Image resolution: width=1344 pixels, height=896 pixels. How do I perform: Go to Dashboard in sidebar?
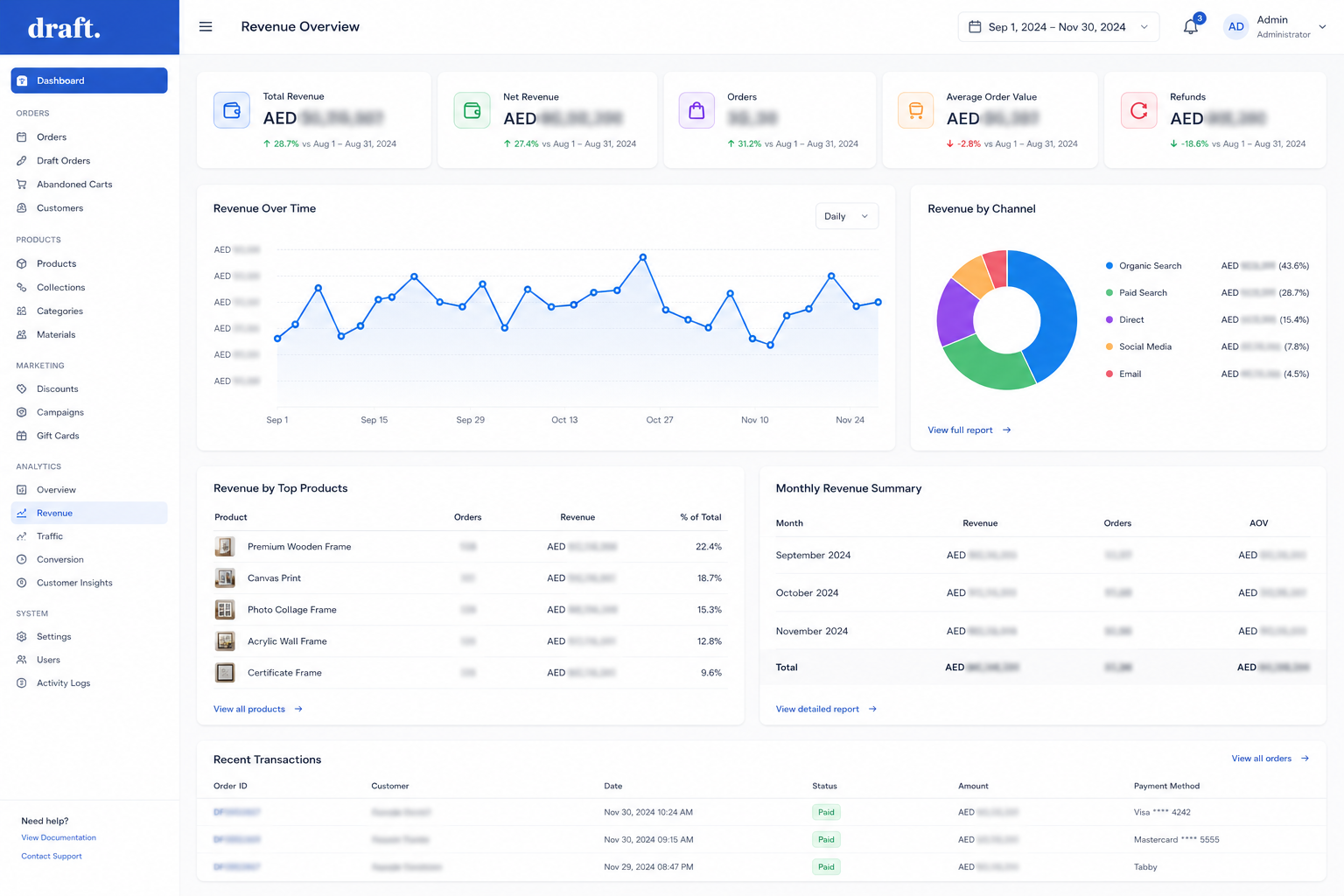pyautogui.click(x=89, y=80)
